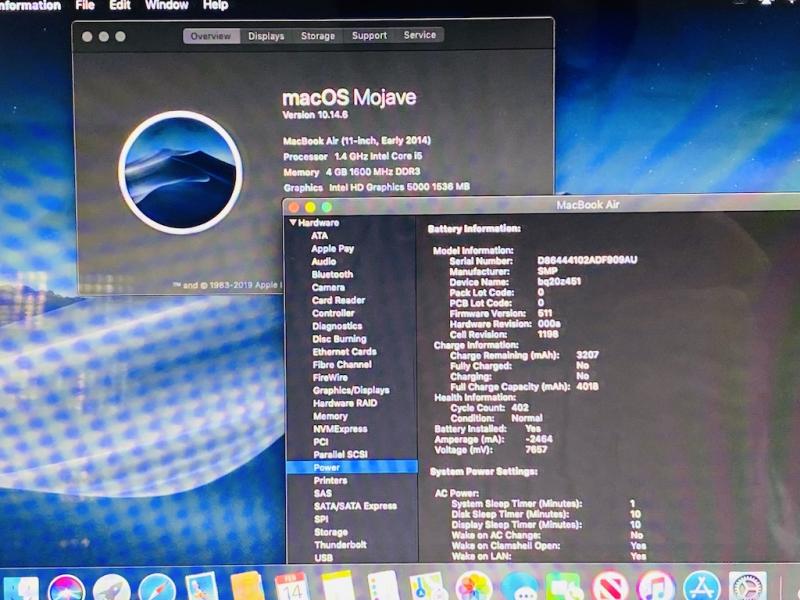This screenshot has width=800, height=600.
Task: Switch to the Displays tab
Action: coord(266,36)
